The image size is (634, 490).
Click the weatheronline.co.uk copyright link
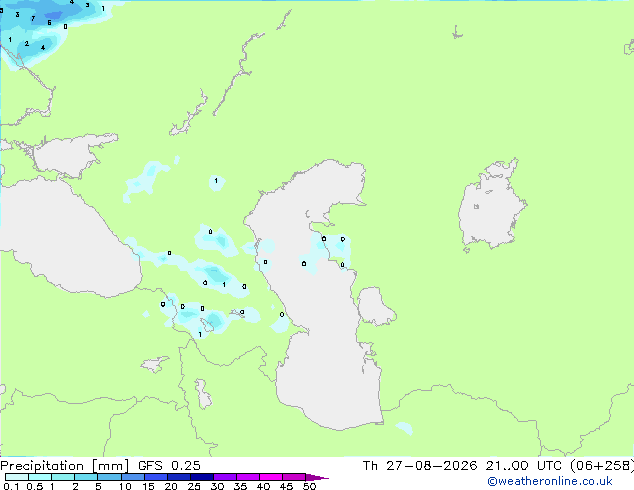tap(550, 481)
